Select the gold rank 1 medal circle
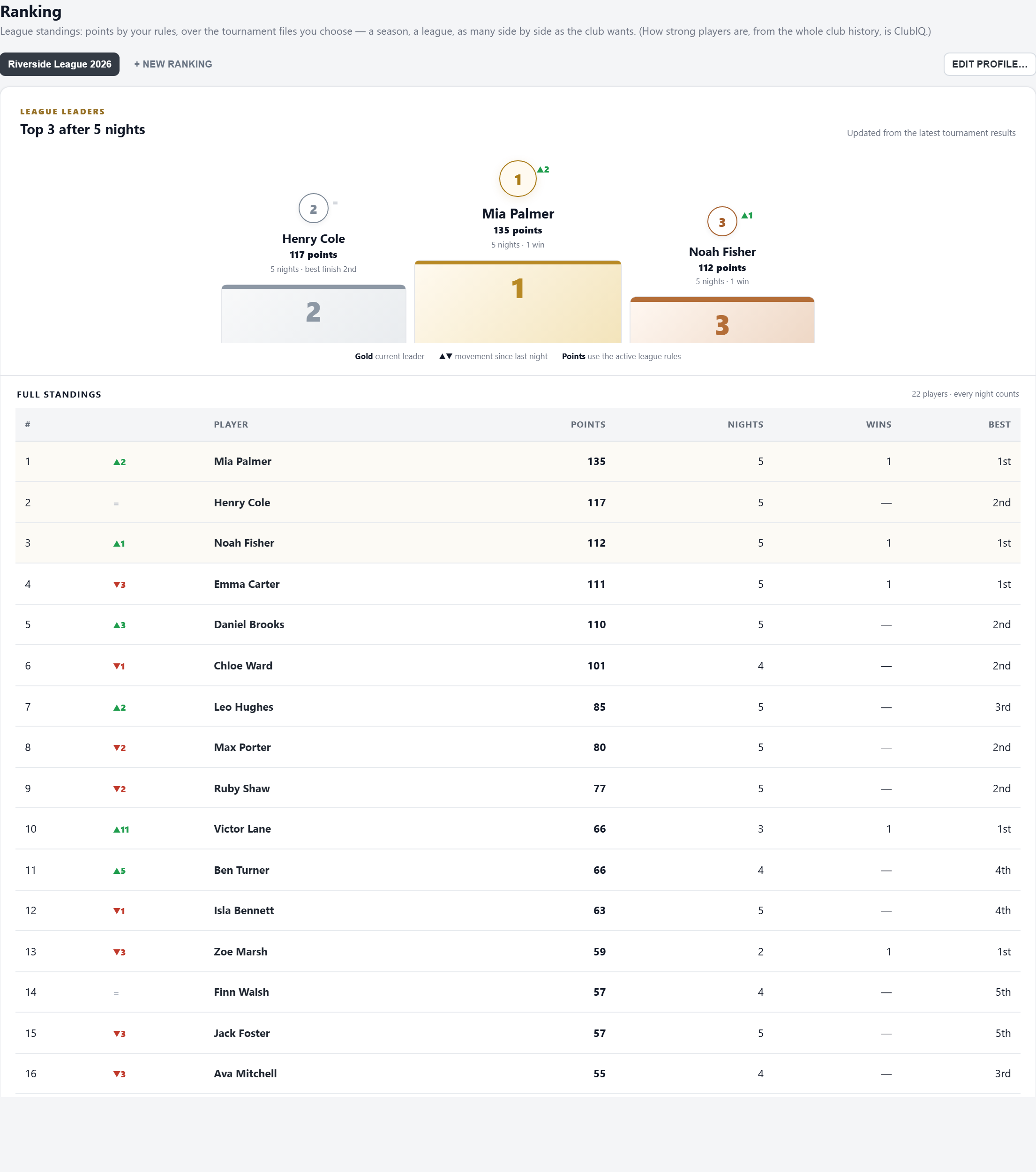Image resolution: width=1036 pixels, height=1172 pixels. click(x=518, y=179)
